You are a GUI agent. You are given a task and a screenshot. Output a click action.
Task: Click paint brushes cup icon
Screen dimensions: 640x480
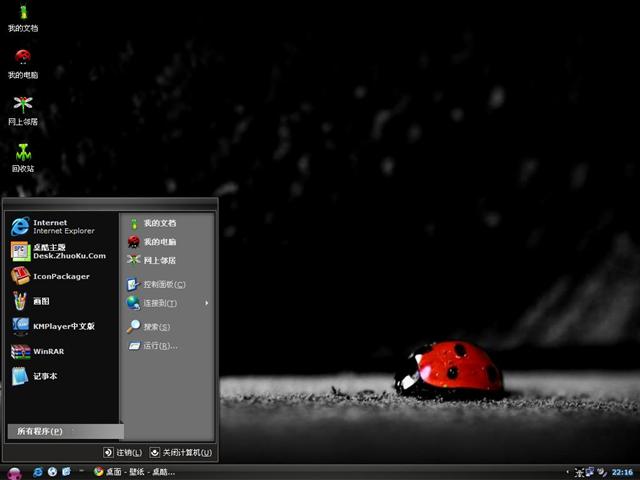click(20, 301)
